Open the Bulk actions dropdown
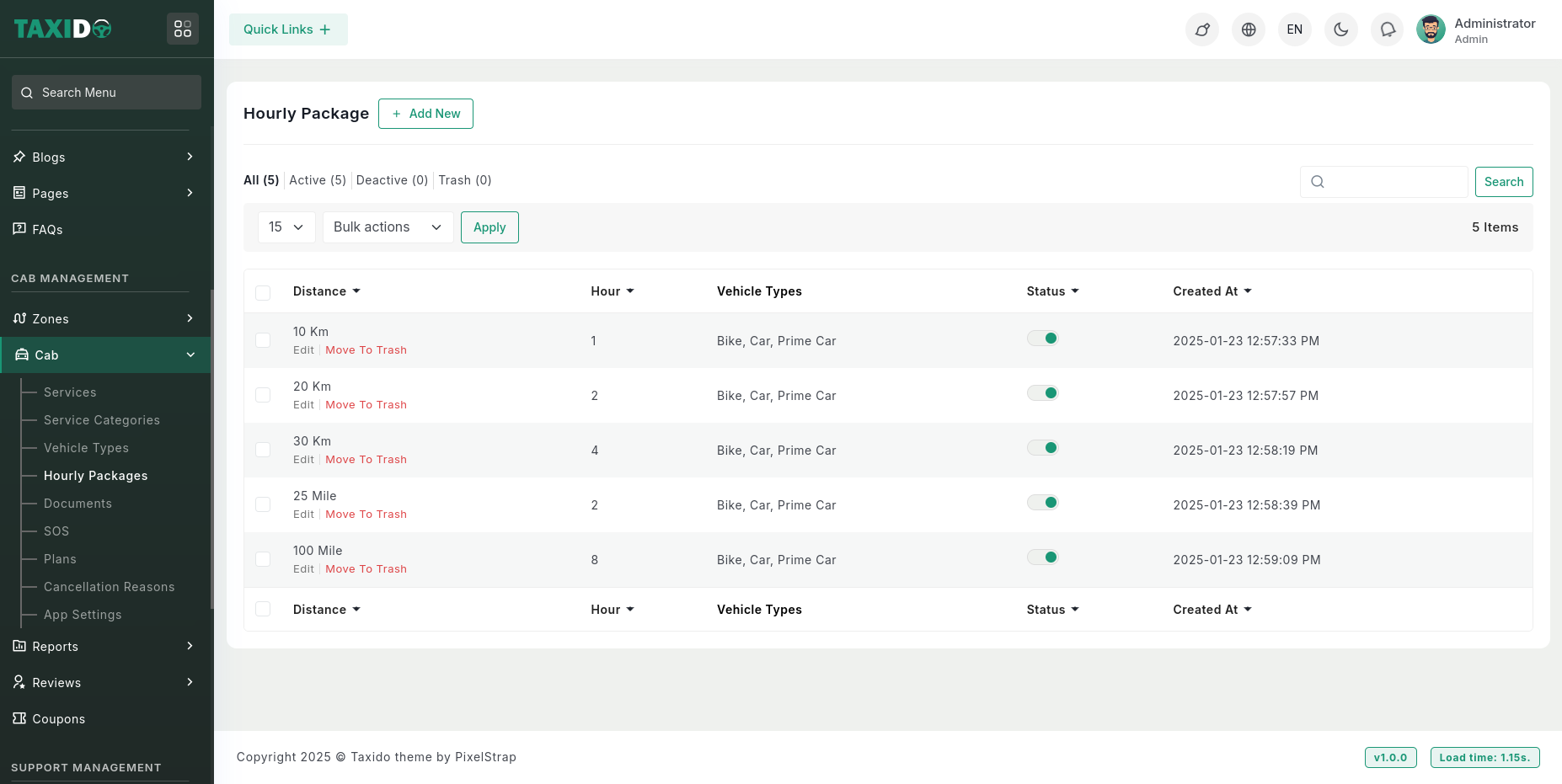The image size is (1562, 784). [x=388, y=227]
